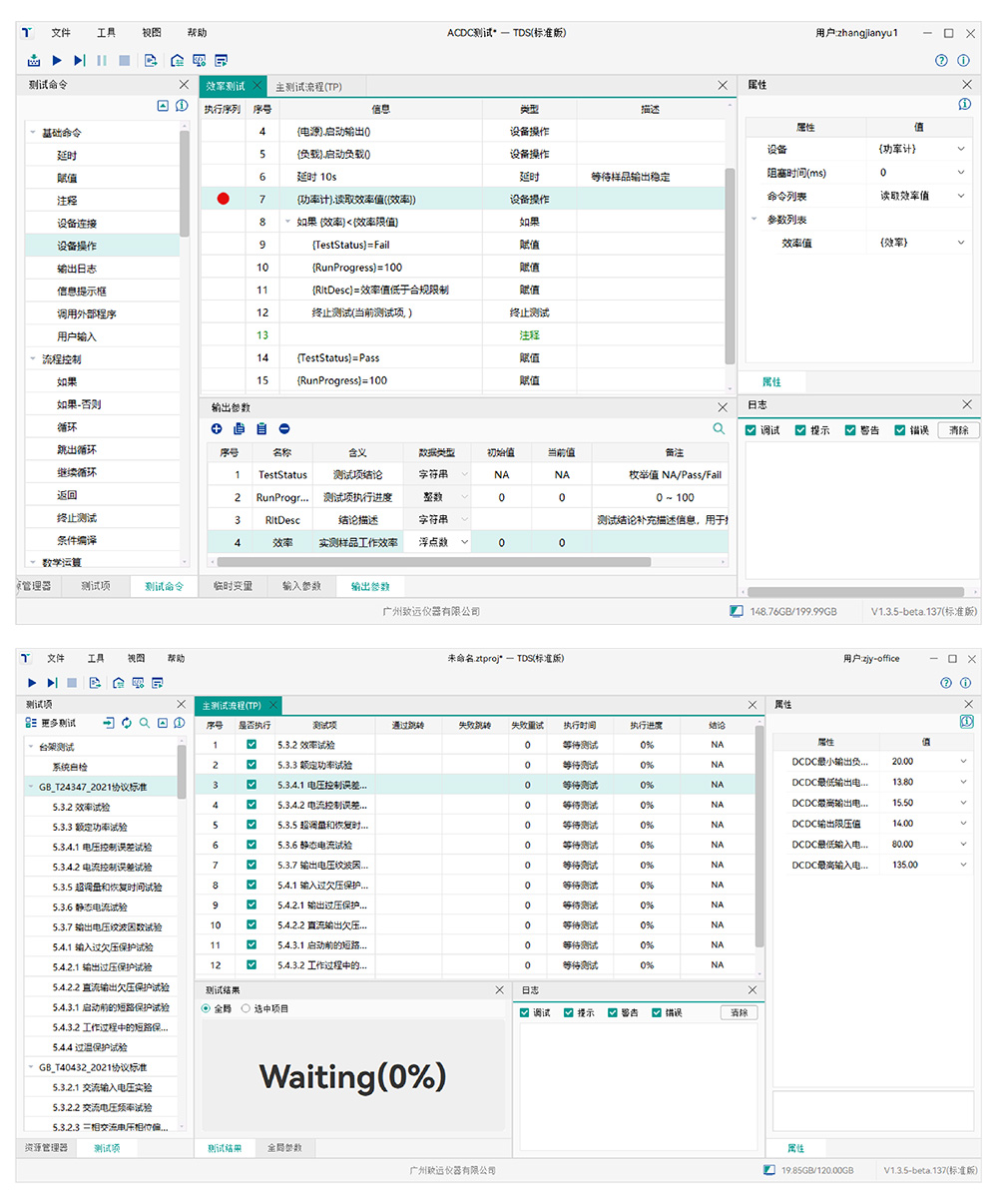
Task: Click vertical scrollbar of lower main test table
Action: [759, 839]
